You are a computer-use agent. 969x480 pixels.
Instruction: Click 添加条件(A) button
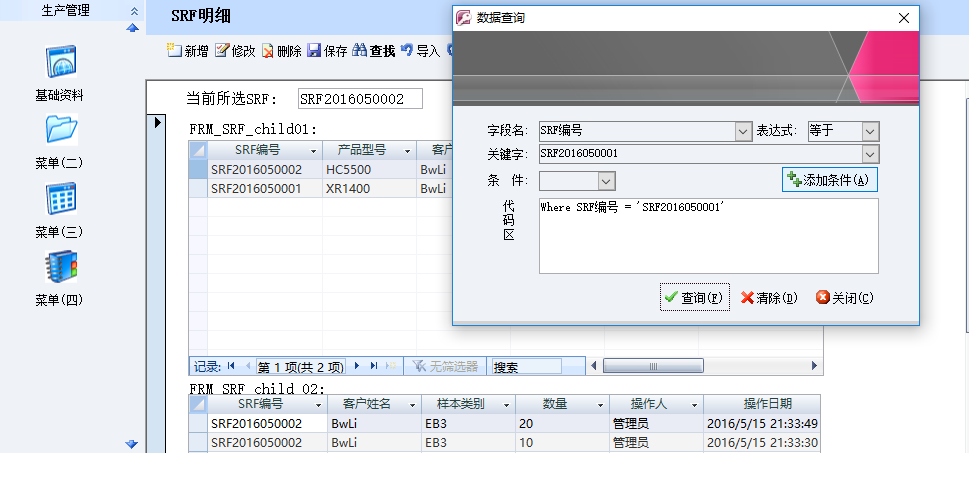(x=830, y=180)
